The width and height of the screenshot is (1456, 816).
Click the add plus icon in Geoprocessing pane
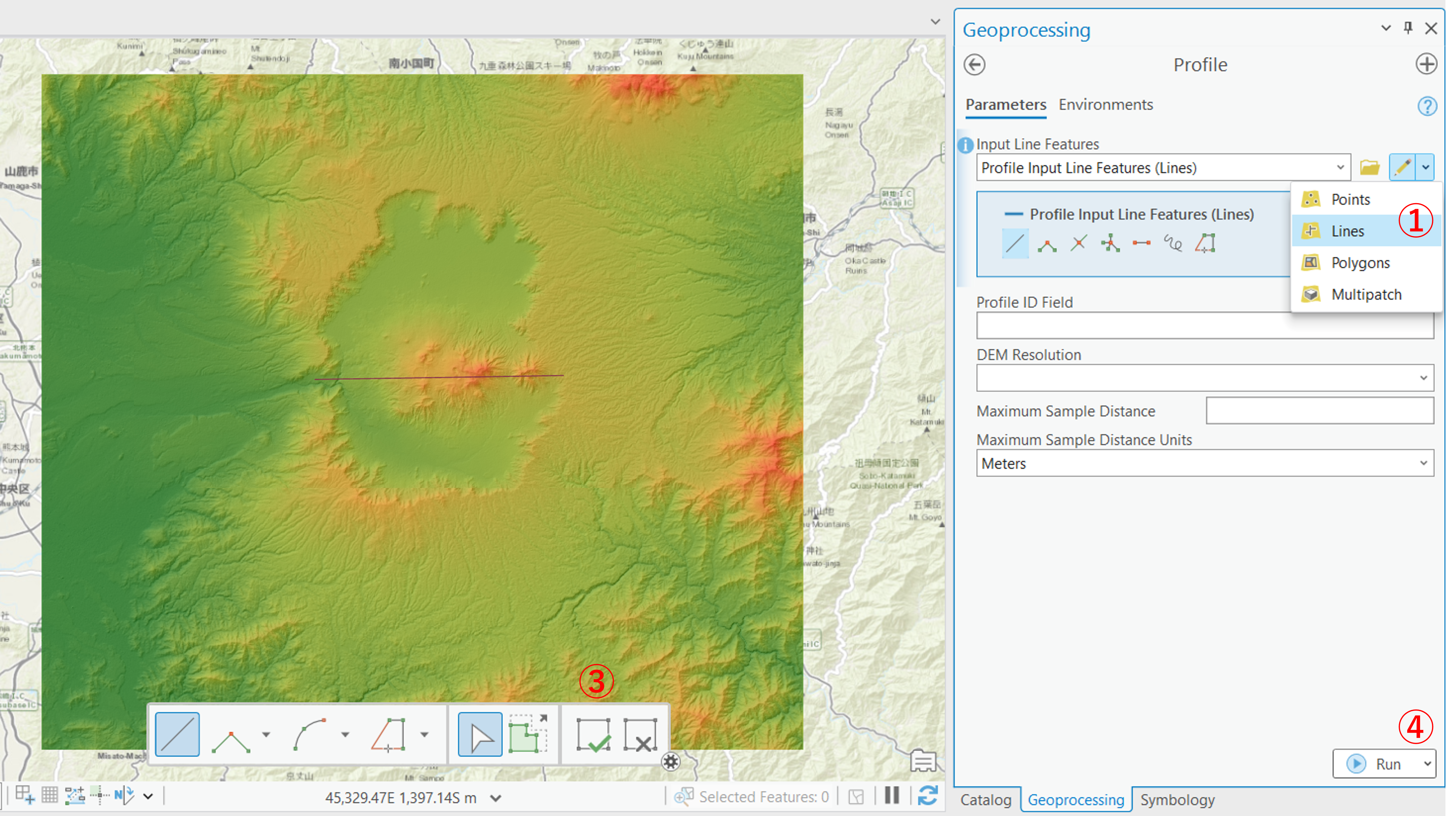click(x=1426, y=64)
